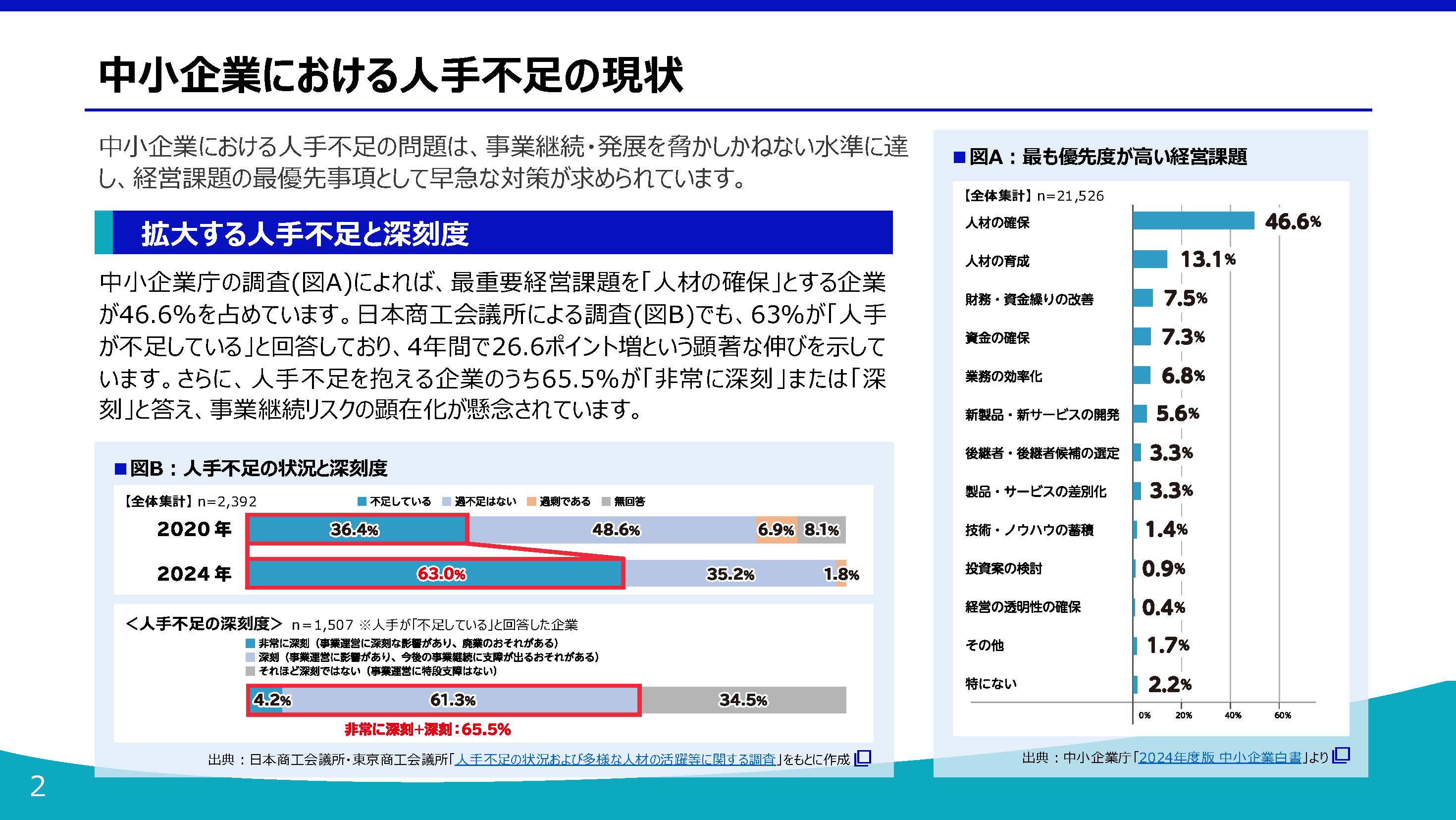Screen dimensions: 1456x820
Task: Click external link icon beside 中小企業白書 source
Action: click(x=1341, y=755)
